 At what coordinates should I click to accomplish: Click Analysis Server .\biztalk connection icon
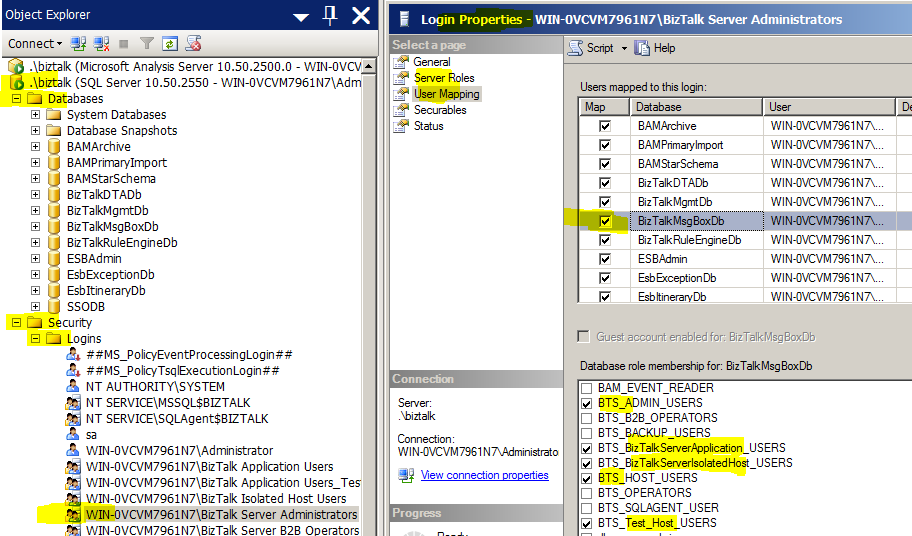pos(16,66)
